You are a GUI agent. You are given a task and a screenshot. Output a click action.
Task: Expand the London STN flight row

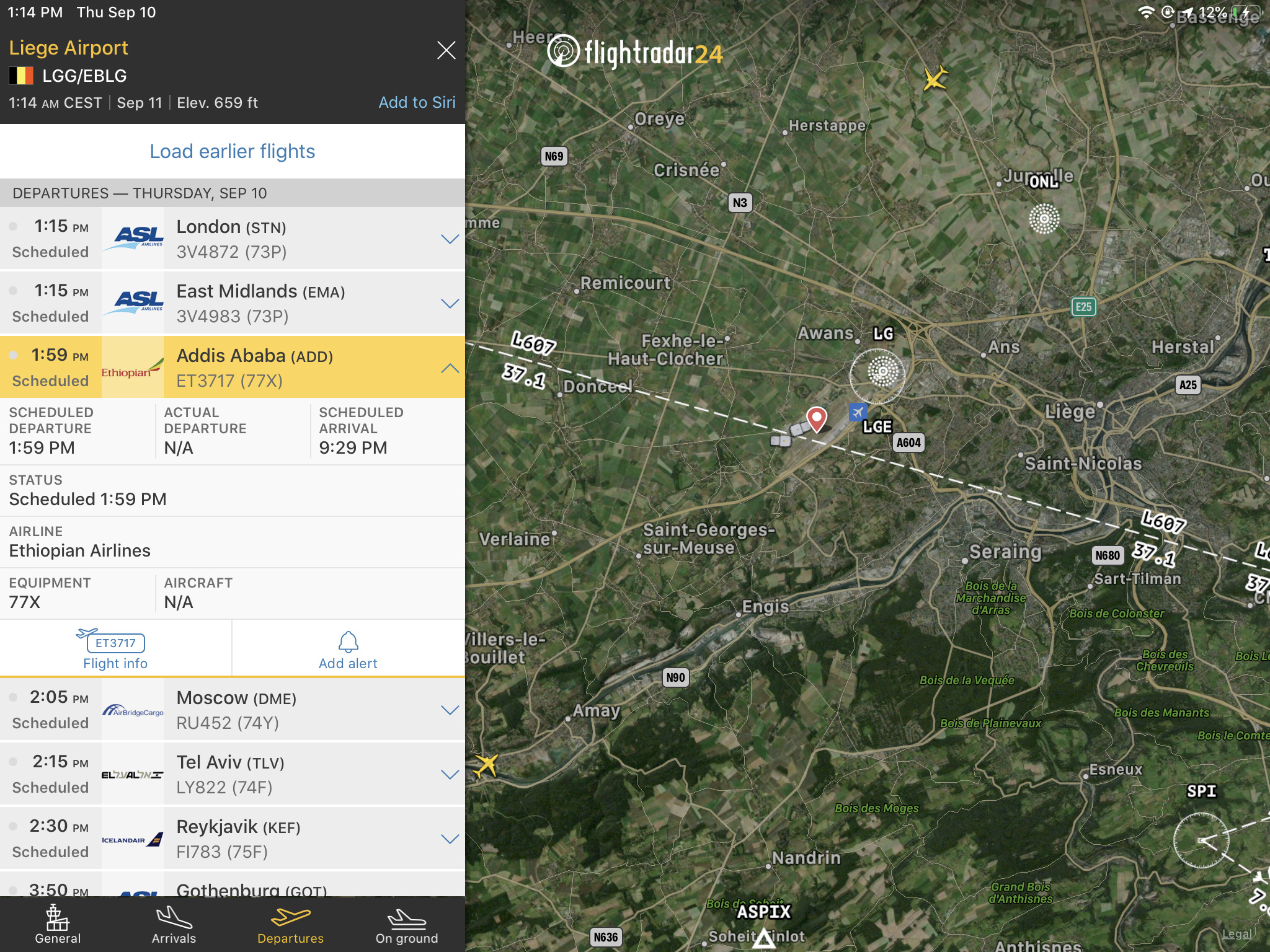(x=450, y=239)
